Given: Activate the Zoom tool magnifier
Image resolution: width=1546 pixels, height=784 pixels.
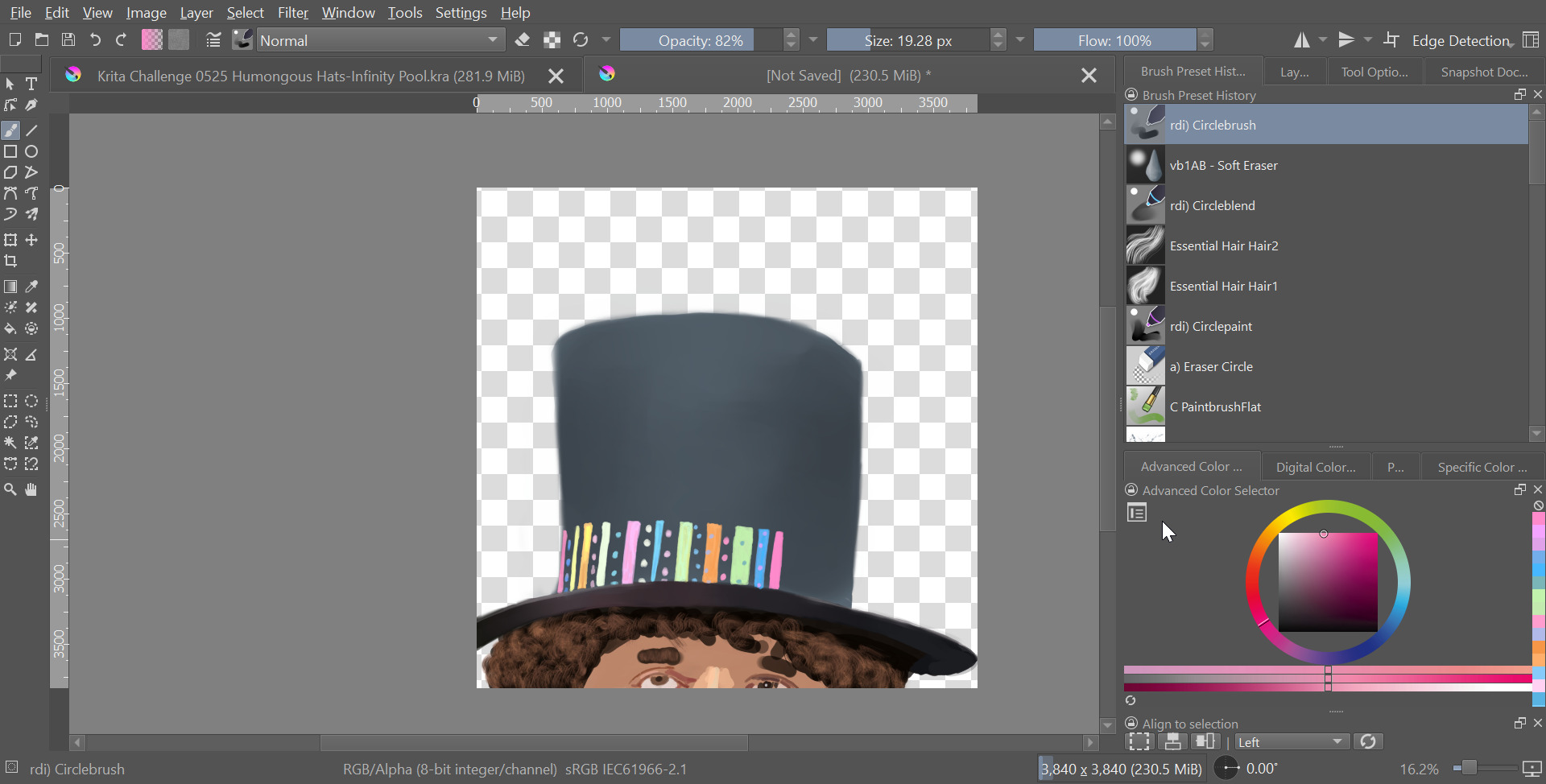Looking at the screenshot, I should coord(10,489).
